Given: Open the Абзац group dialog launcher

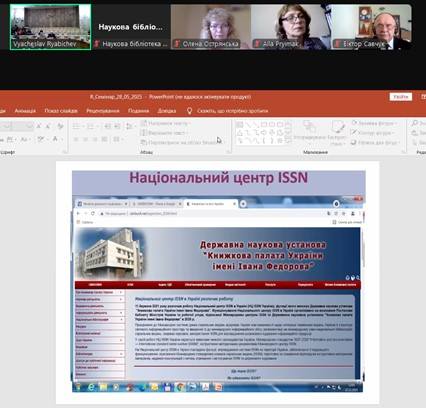Looking at the screenshot, I should point(228,152).
